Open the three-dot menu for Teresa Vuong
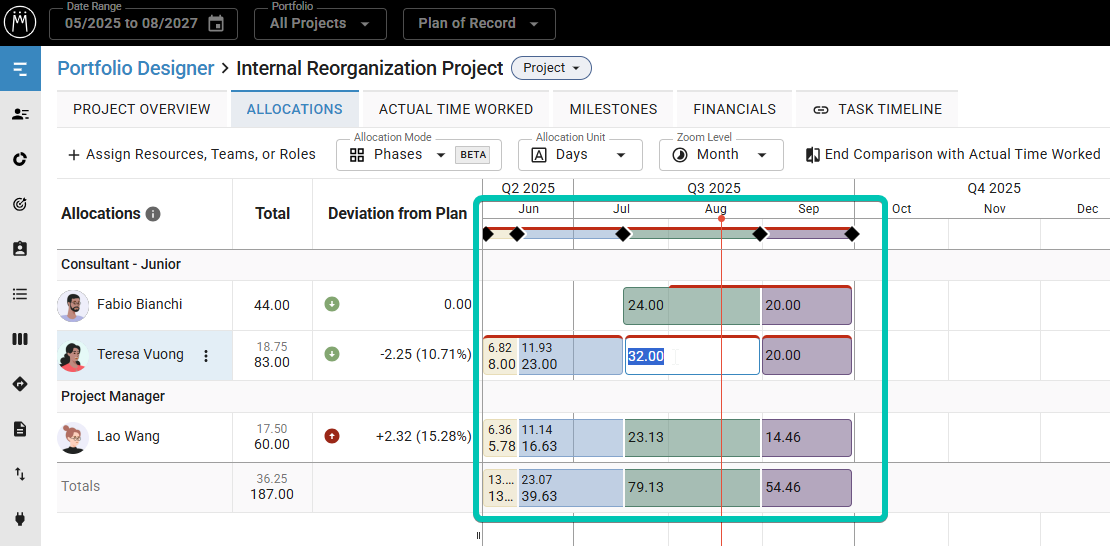This screenshot has width=1110, height=546. pos(206,355)
